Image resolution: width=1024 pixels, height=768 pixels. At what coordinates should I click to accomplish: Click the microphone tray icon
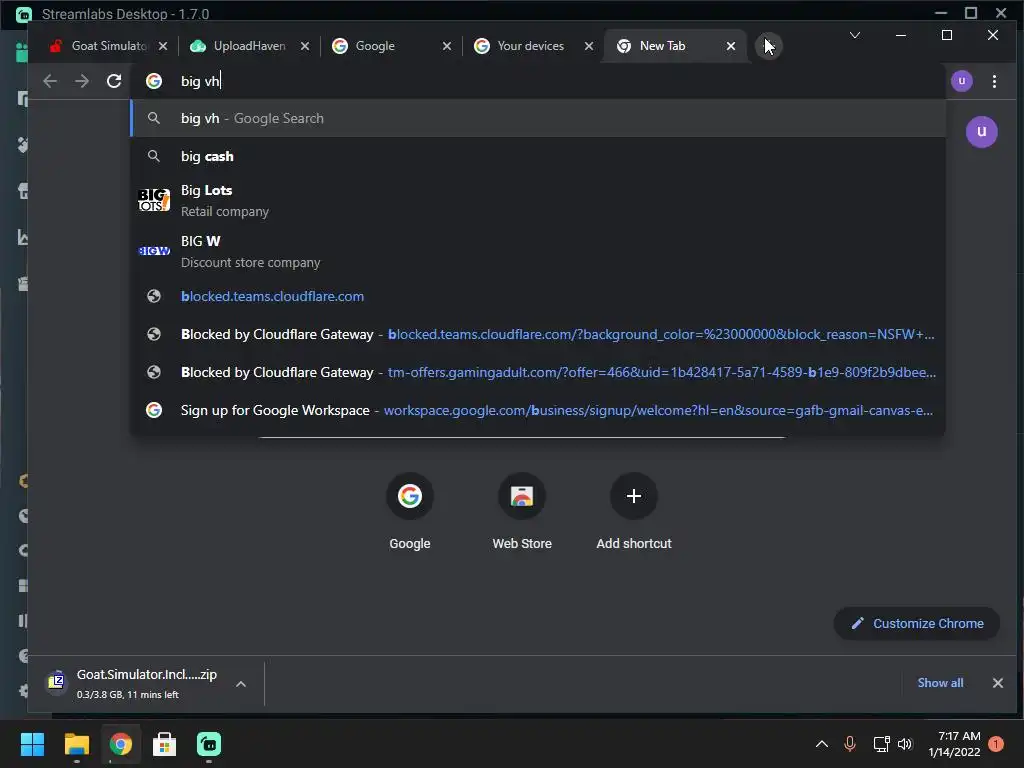click(x=850, y=744)
